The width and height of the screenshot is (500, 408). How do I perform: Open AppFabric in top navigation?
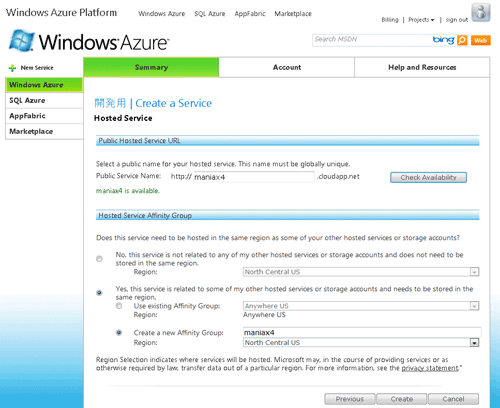click(x=250, y=14)
